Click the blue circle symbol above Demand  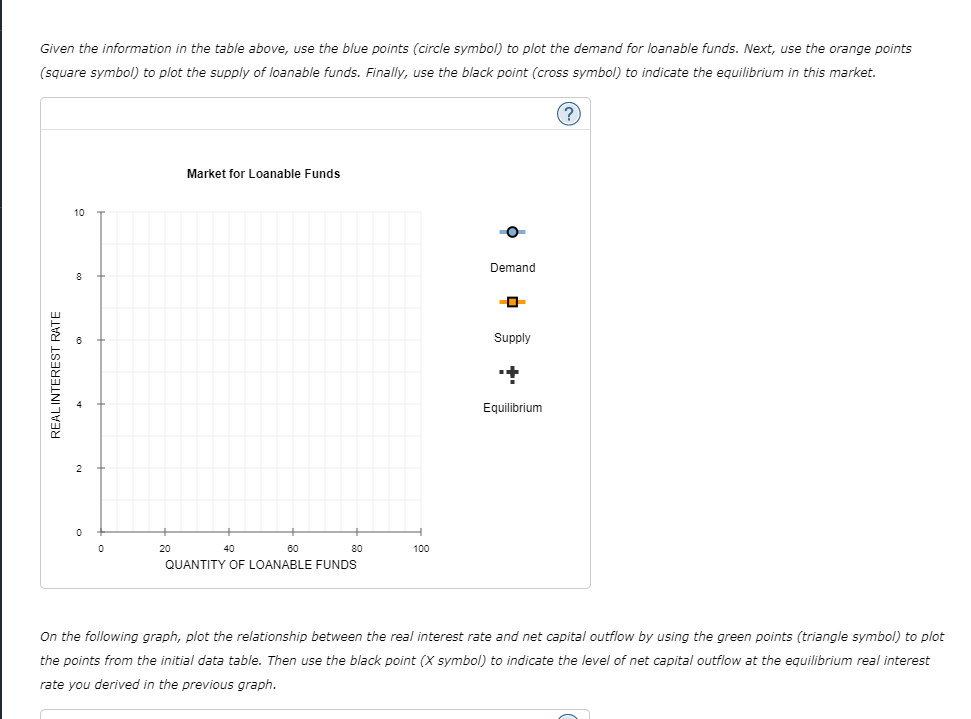point(512,232)
